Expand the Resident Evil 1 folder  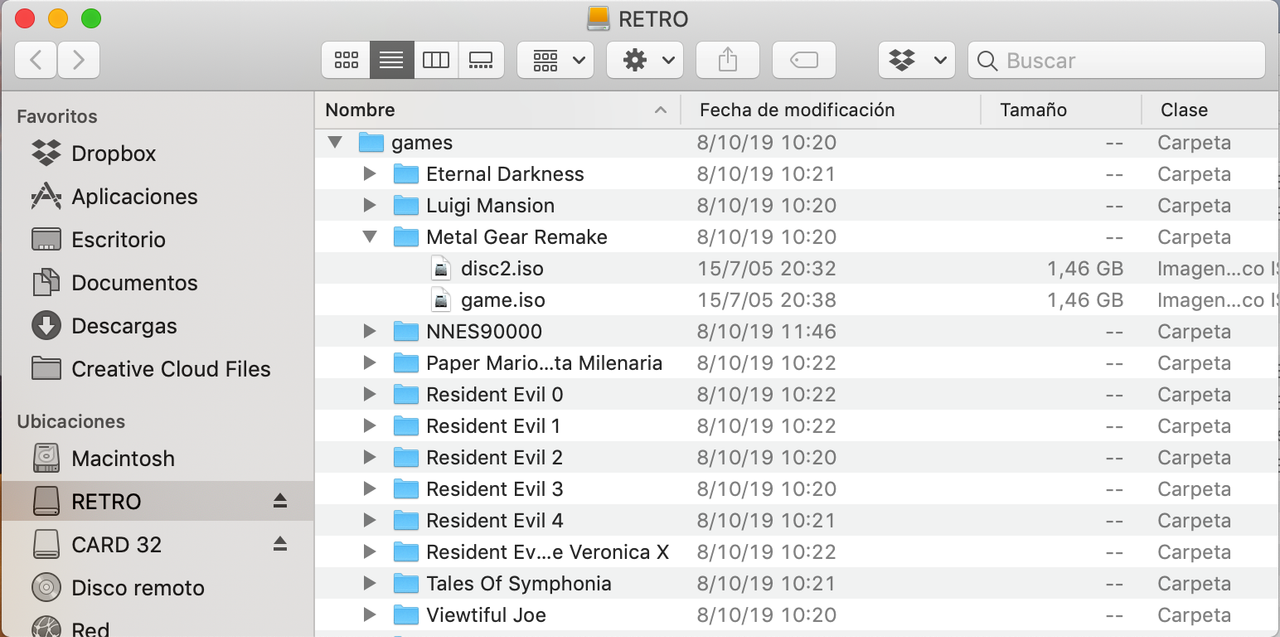pos(370,426)
